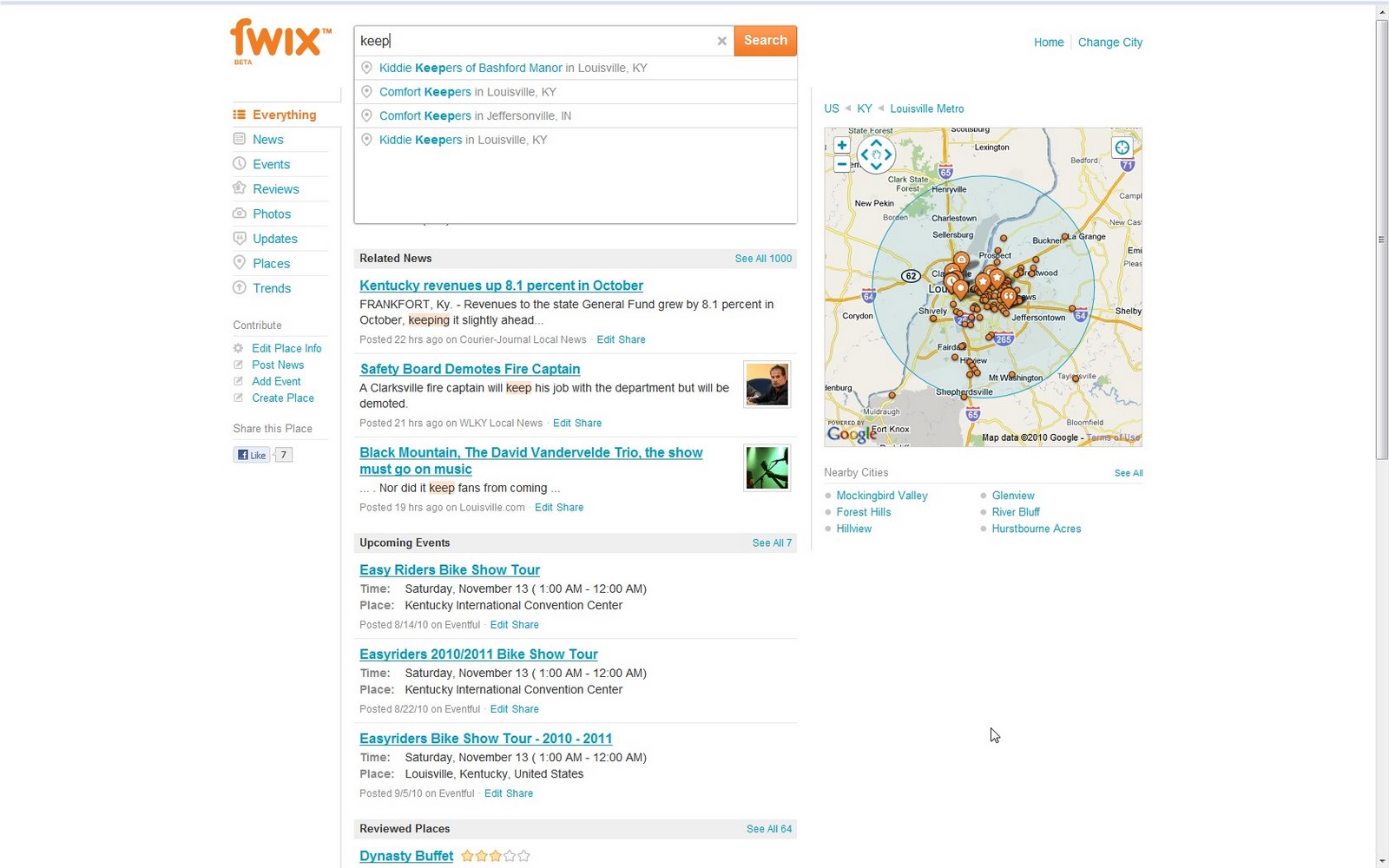Click the News sidebar icon
Image resolution: width=1389 pixels, height=868 pixels.
(x=239, y=139)
